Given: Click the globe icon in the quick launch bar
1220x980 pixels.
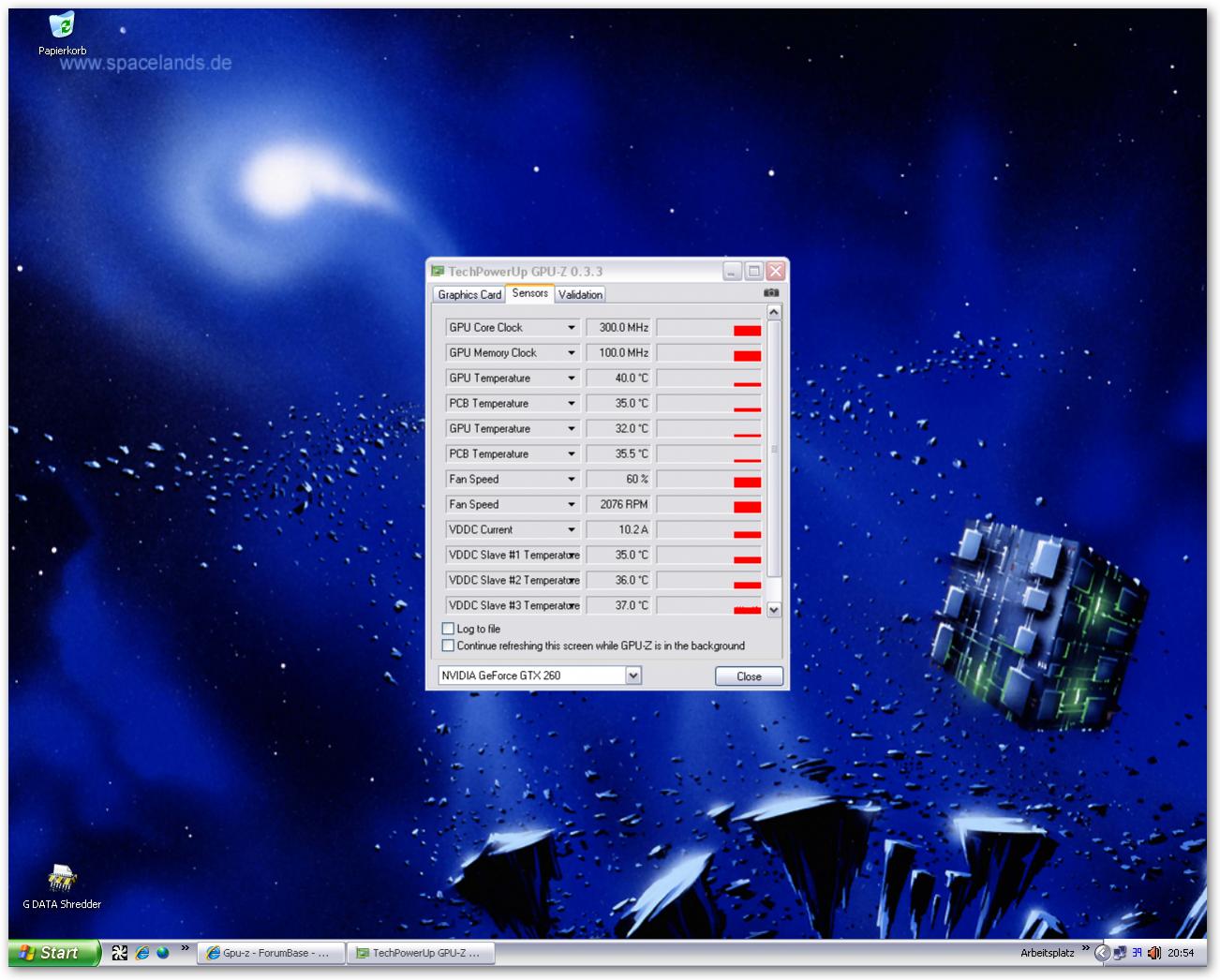Looking at the screenshot, I should [163, 953].
